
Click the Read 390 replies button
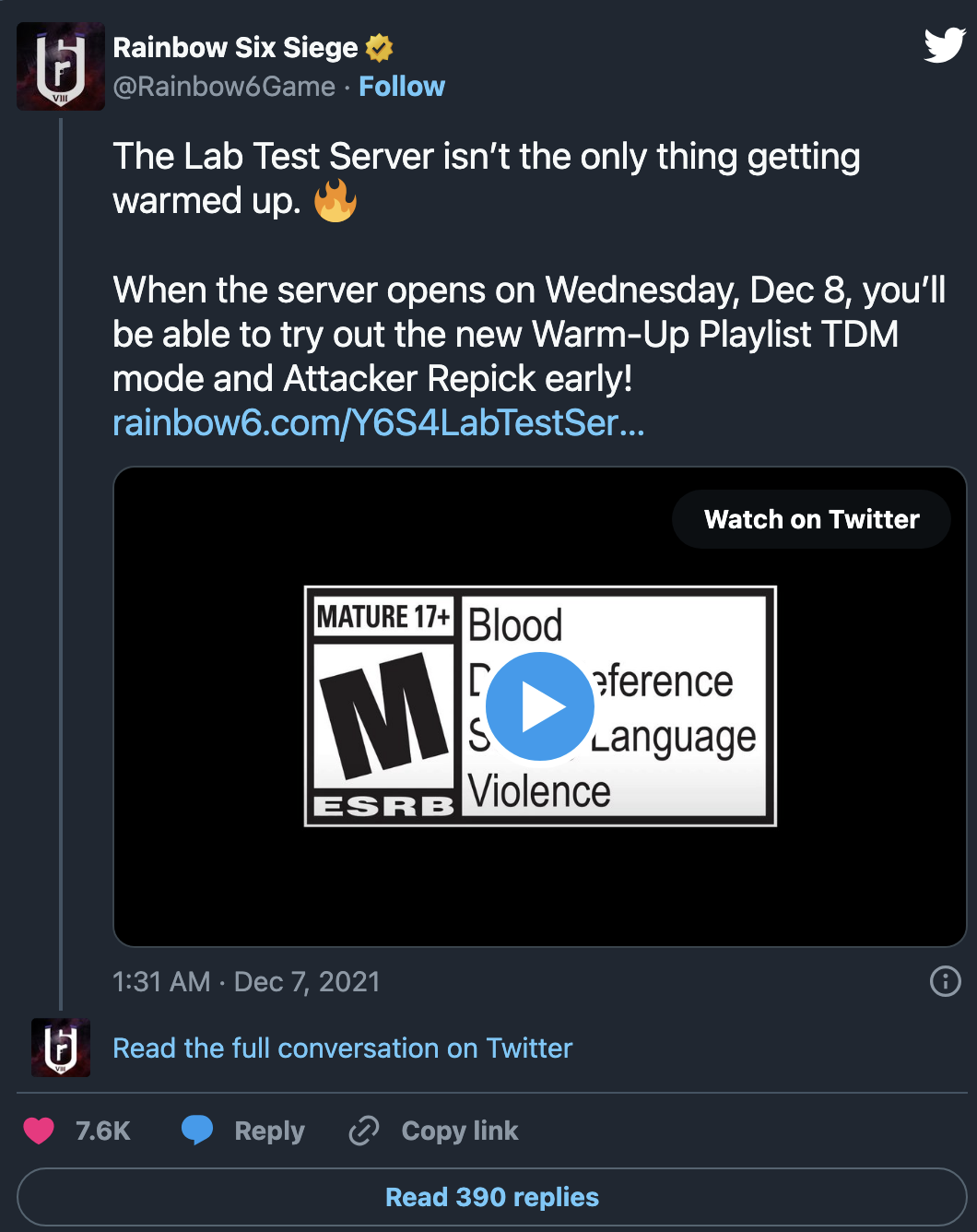[492, 1197]
